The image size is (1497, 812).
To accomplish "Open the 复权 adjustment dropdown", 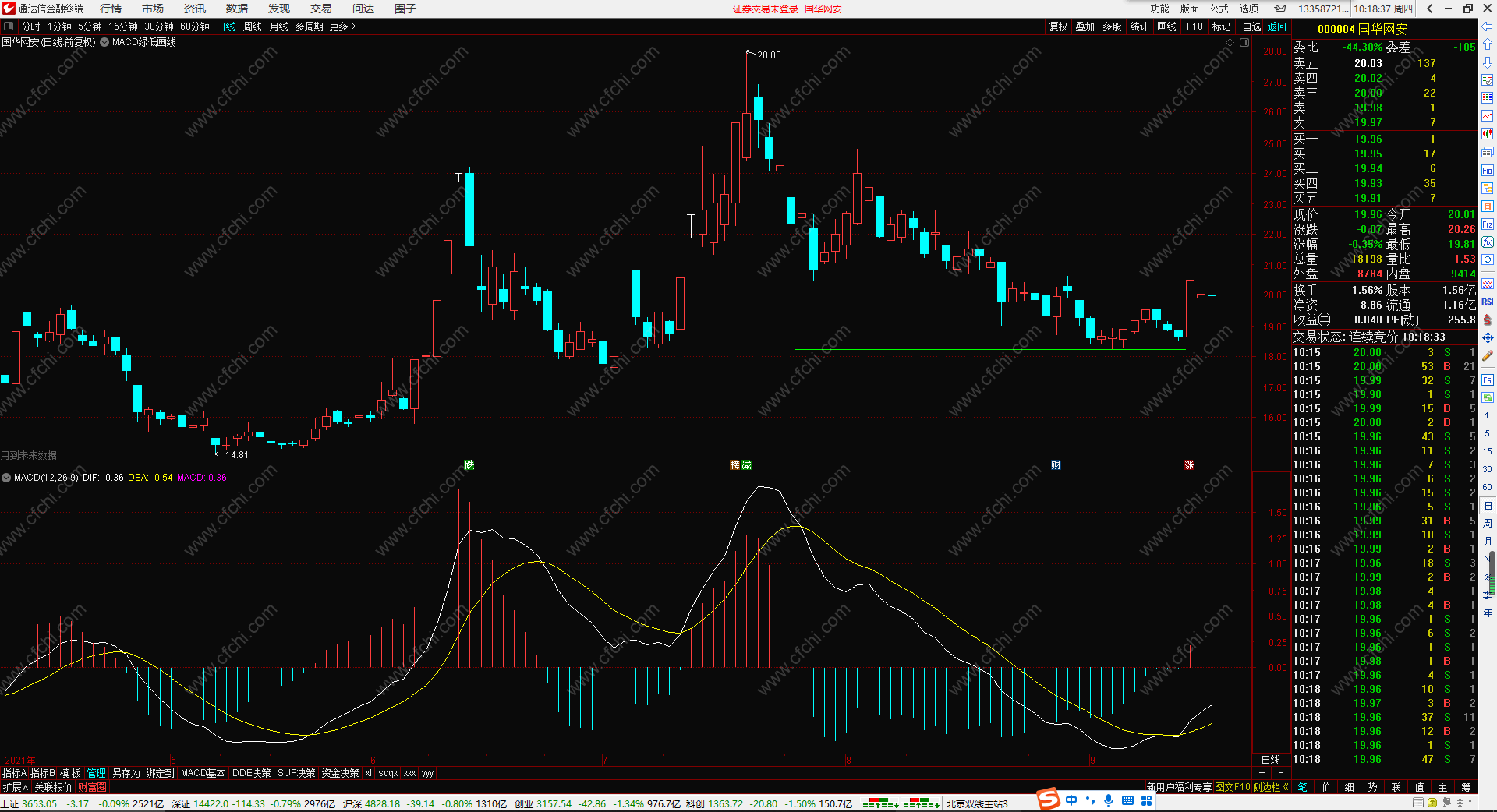I will [1058, 26].
